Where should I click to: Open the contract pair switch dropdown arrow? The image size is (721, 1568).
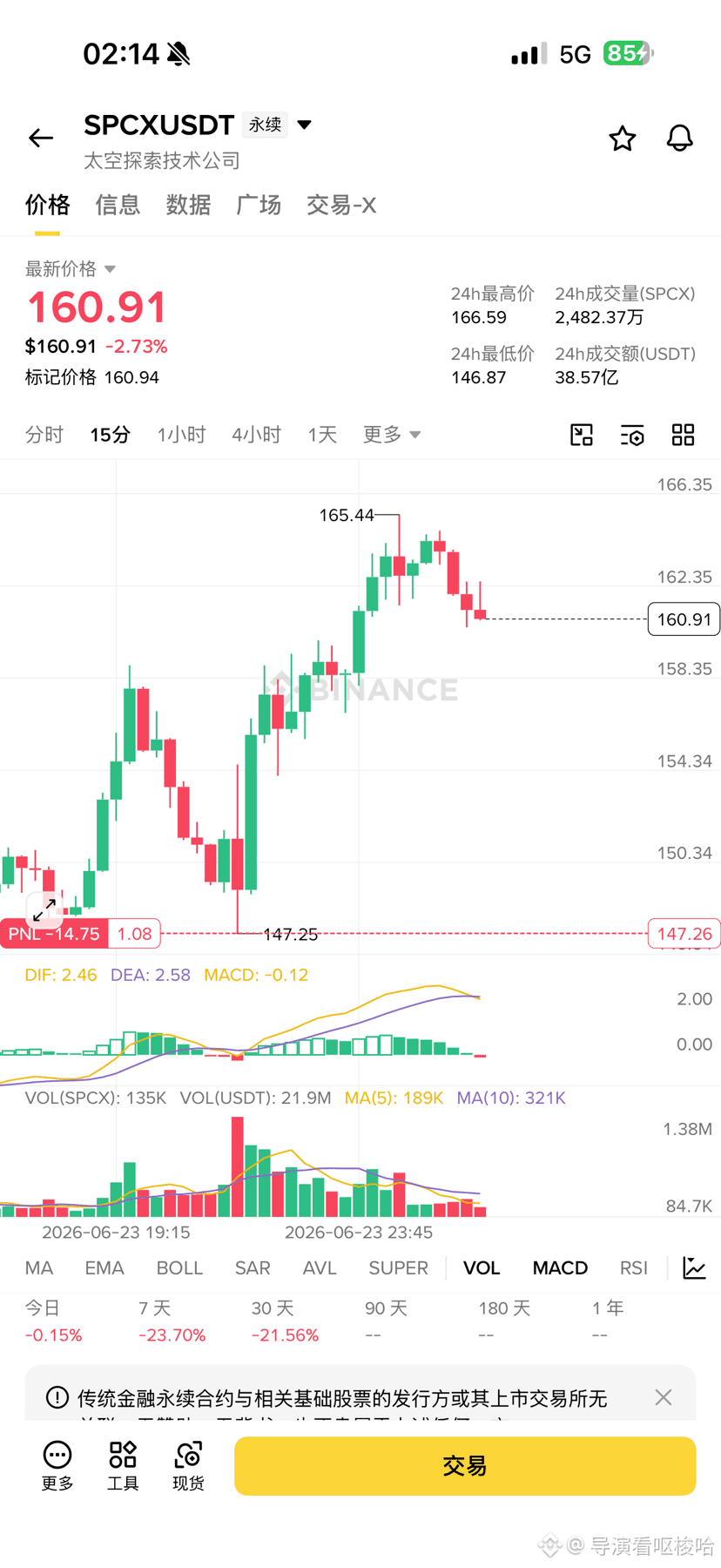point(305,125)
